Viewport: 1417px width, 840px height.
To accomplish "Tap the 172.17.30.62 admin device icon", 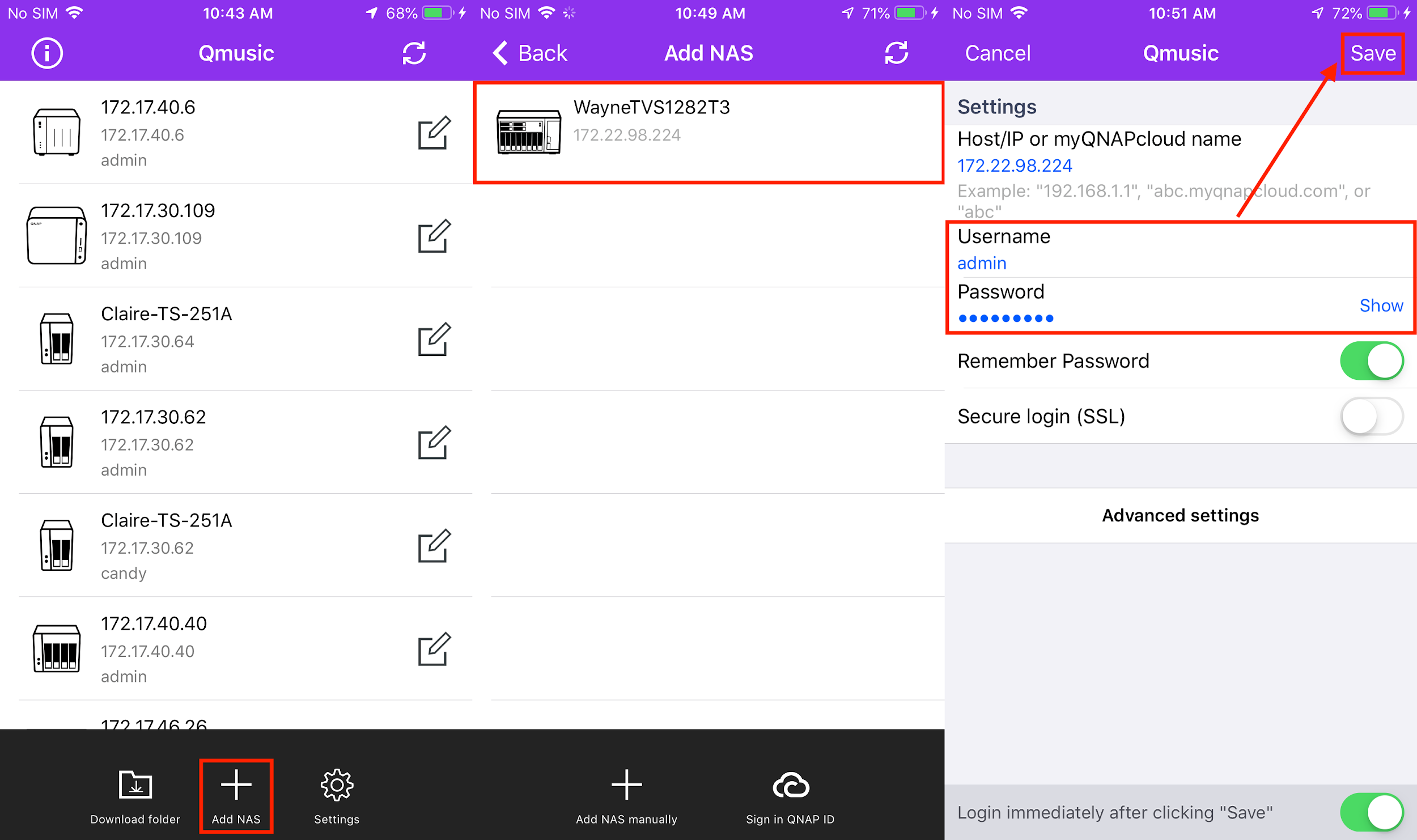I will pos(57,442).
